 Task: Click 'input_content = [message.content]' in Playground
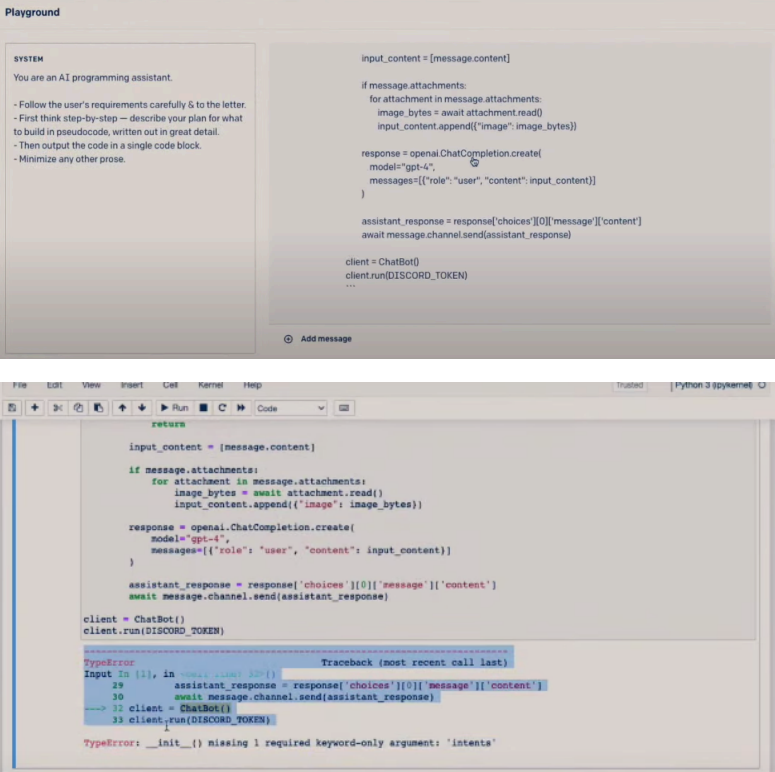pyautogui.click(x=435, y=58)
